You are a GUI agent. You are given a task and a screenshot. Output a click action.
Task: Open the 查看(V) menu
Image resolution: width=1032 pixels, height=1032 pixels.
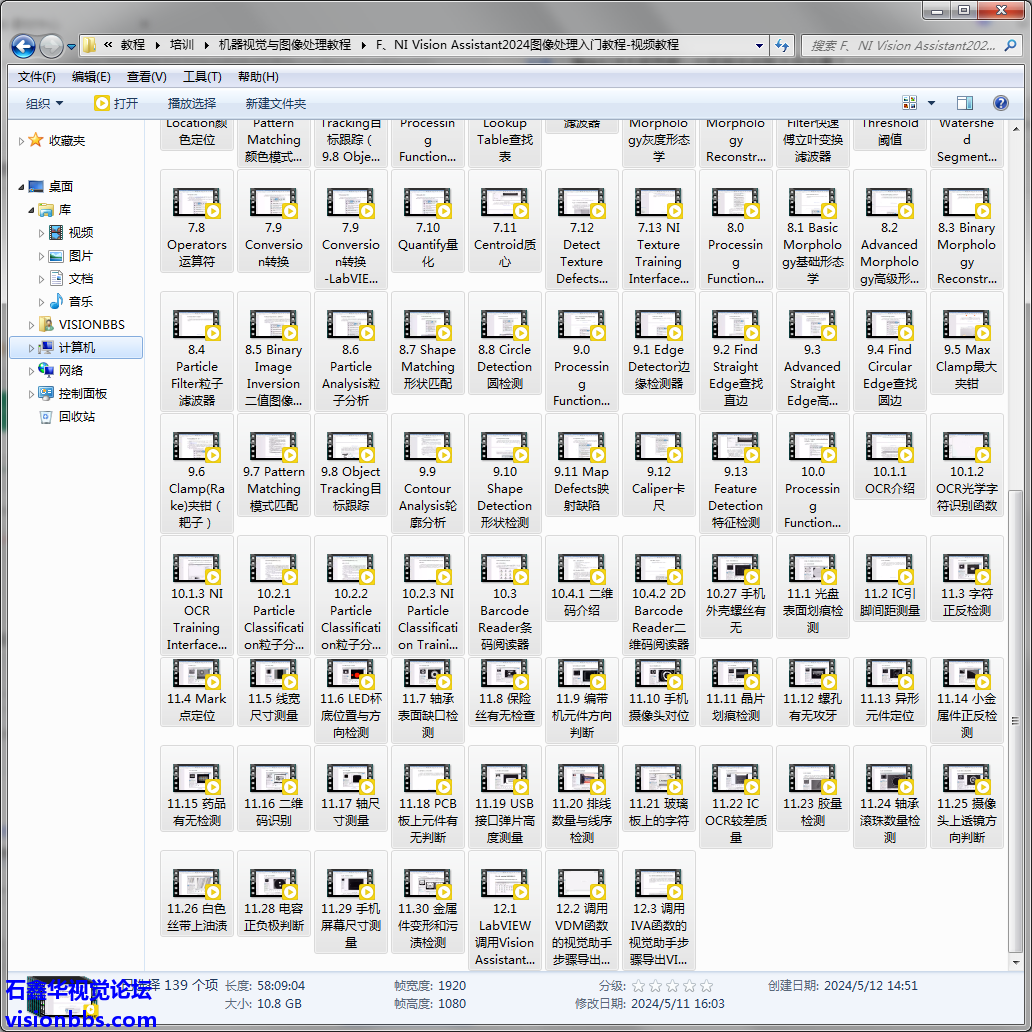(x=147, y=77)
